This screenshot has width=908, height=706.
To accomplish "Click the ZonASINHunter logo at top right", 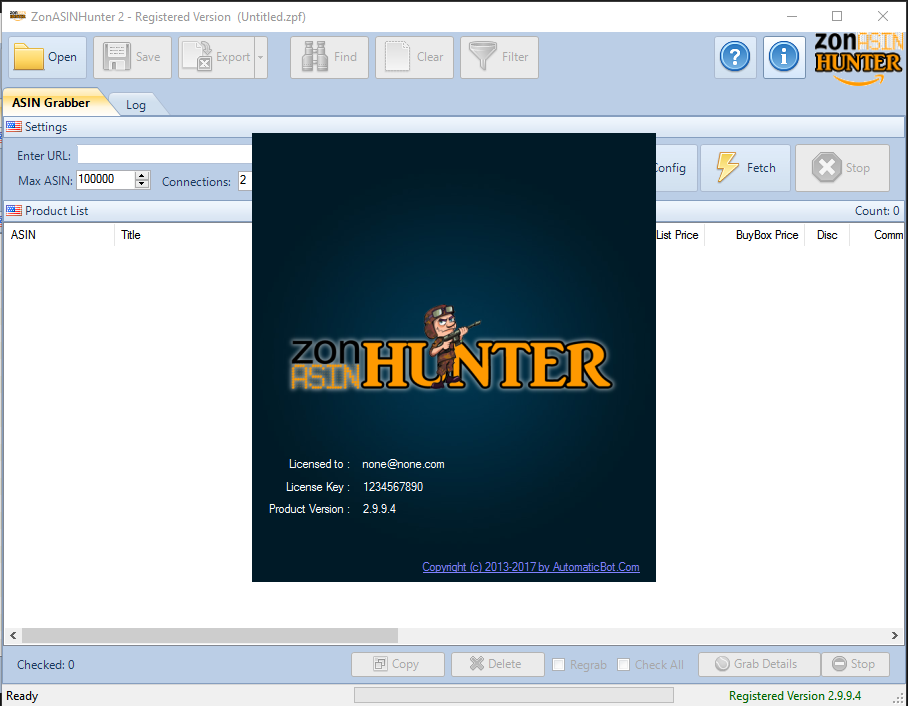I will (858, 58).
